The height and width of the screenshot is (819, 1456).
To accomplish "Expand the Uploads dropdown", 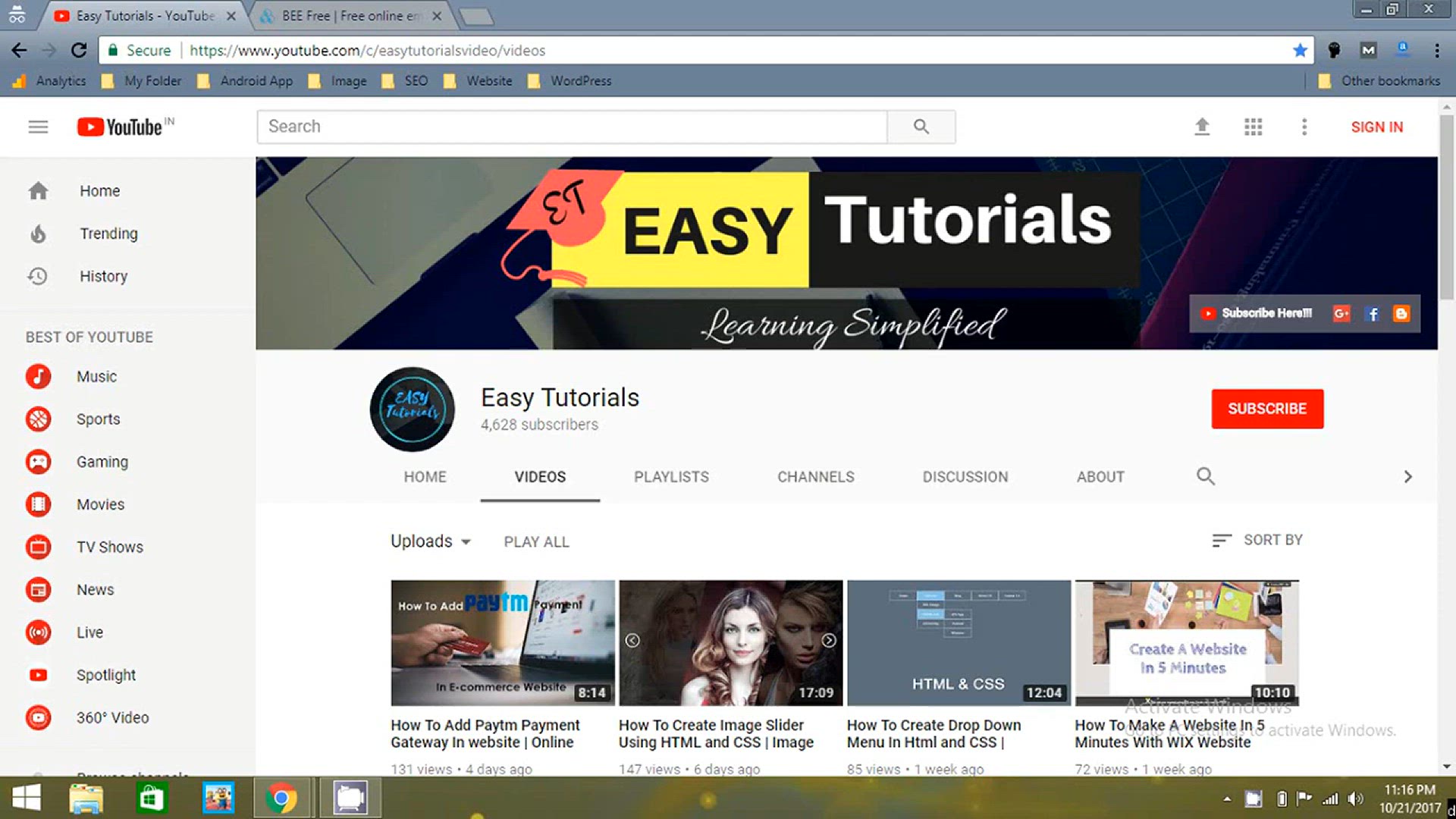I will pyautogui.click(x=431, y=541).
